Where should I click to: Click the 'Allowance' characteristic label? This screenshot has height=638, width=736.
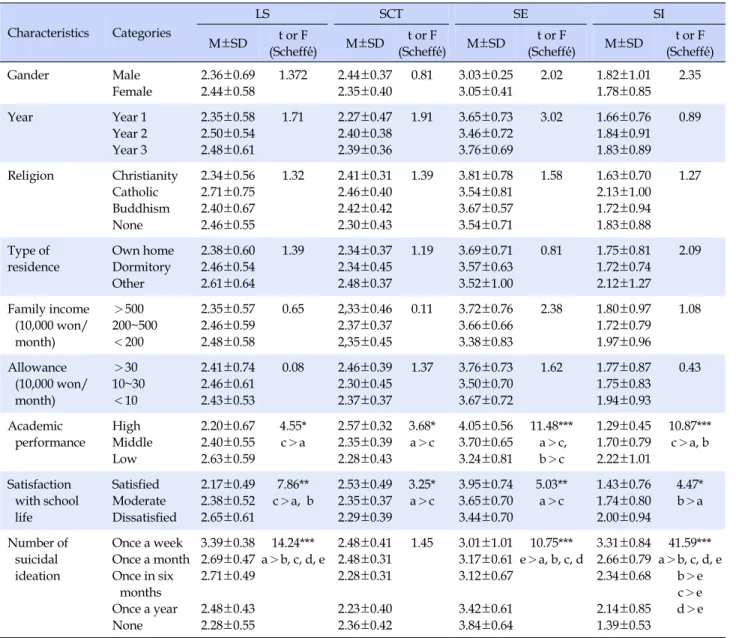point(37,368)
